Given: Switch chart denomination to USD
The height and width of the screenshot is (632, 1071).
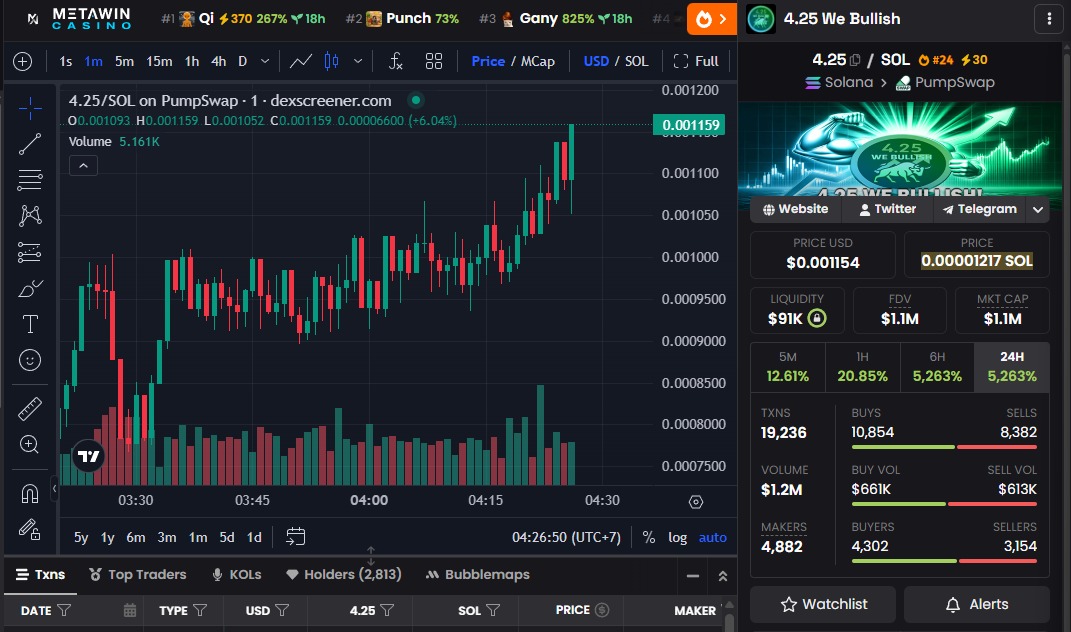Looking at the screenshot, I should (x=596, y=61).
